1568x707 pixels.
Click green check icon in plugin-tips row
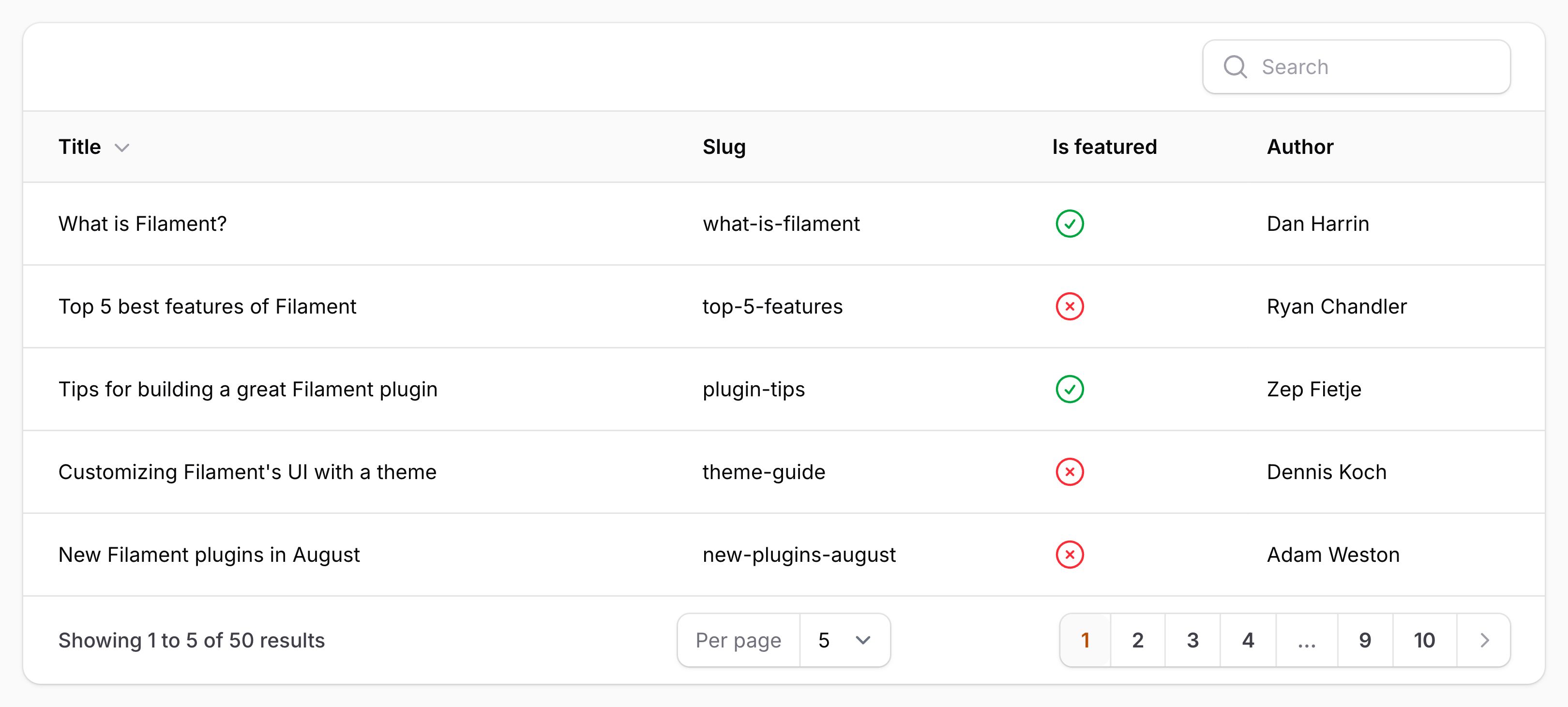pyautogui.click(x=1070, y=390)
